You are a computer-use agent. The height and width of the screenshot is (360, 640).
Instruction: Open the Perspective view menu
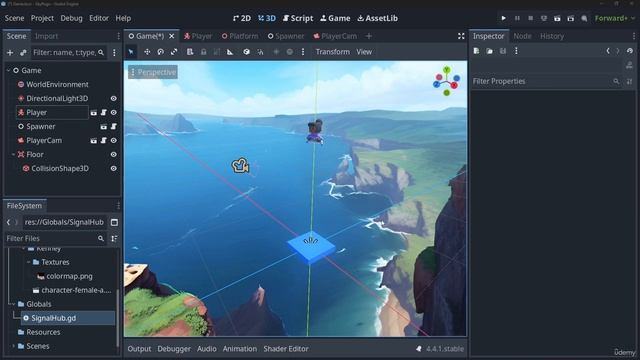tap(153, 72)
